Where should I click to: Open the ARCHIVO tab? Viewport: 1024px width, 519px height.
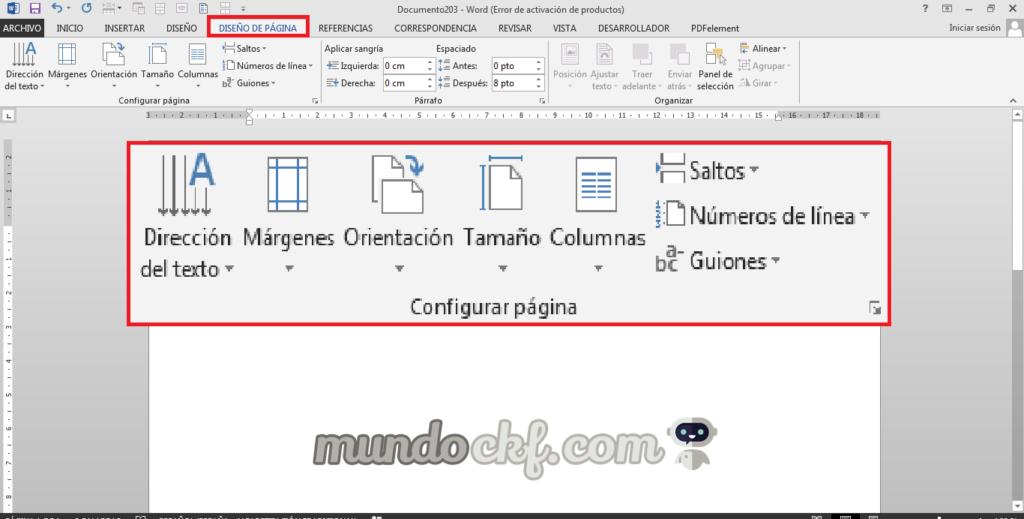(x=22, y=28)
